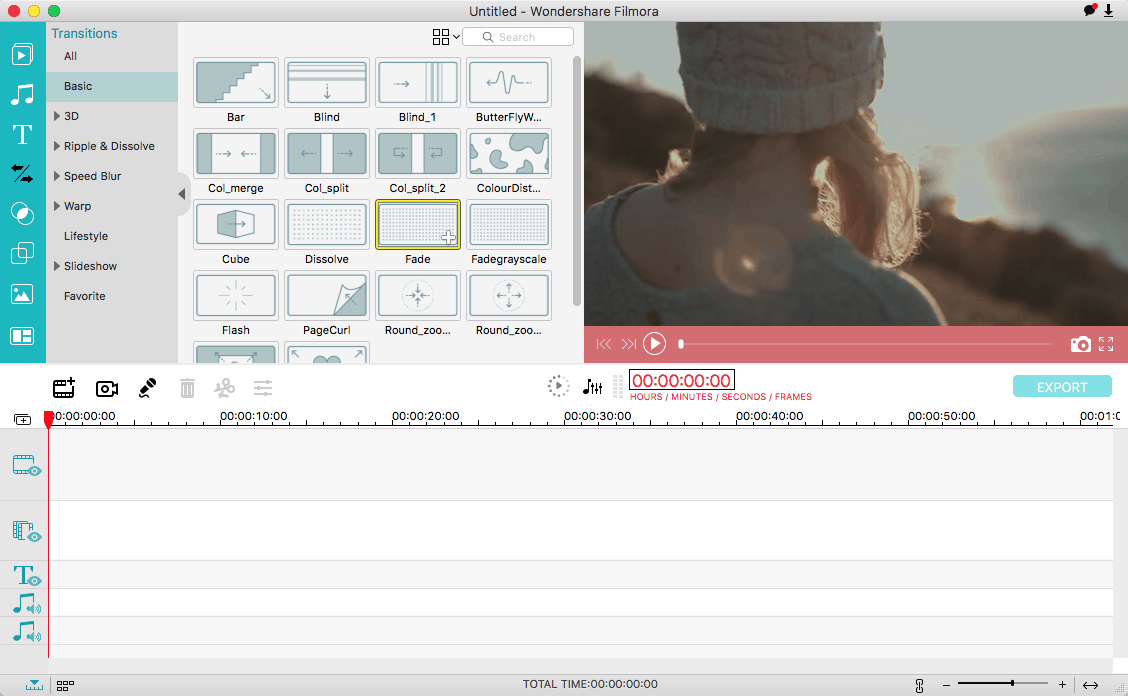Image resolution: width=1128 pixels, height=696 pixels.
Task: Click the preview playback progress slider
Action: 865,344
